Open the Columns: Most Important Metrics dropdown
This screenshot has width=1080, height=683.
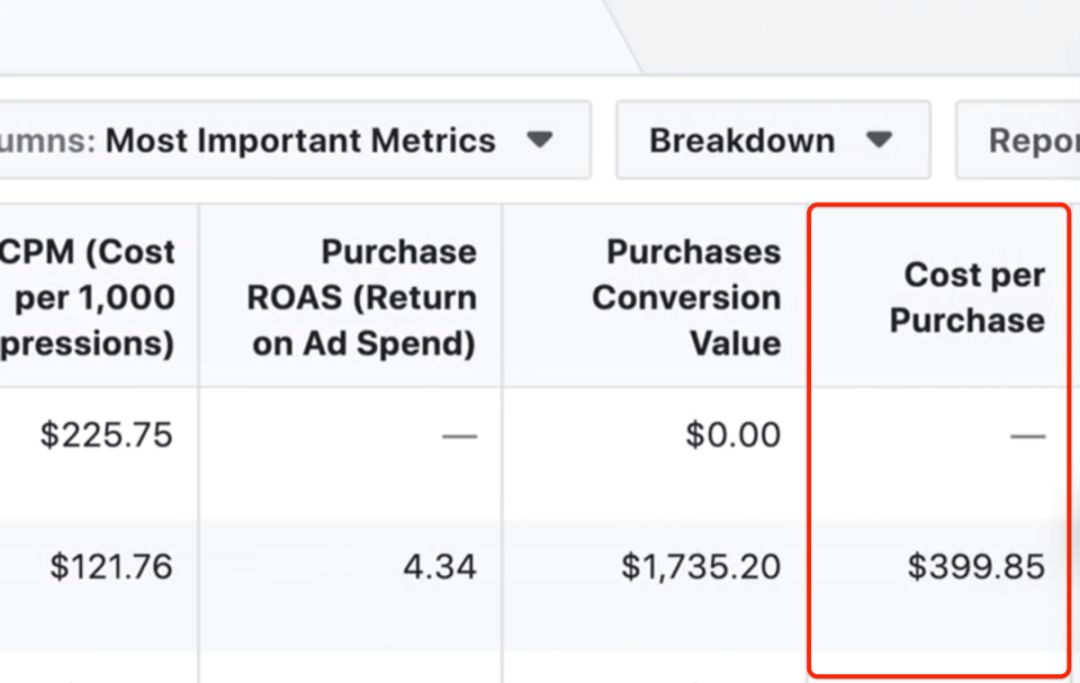pos(295,140)
